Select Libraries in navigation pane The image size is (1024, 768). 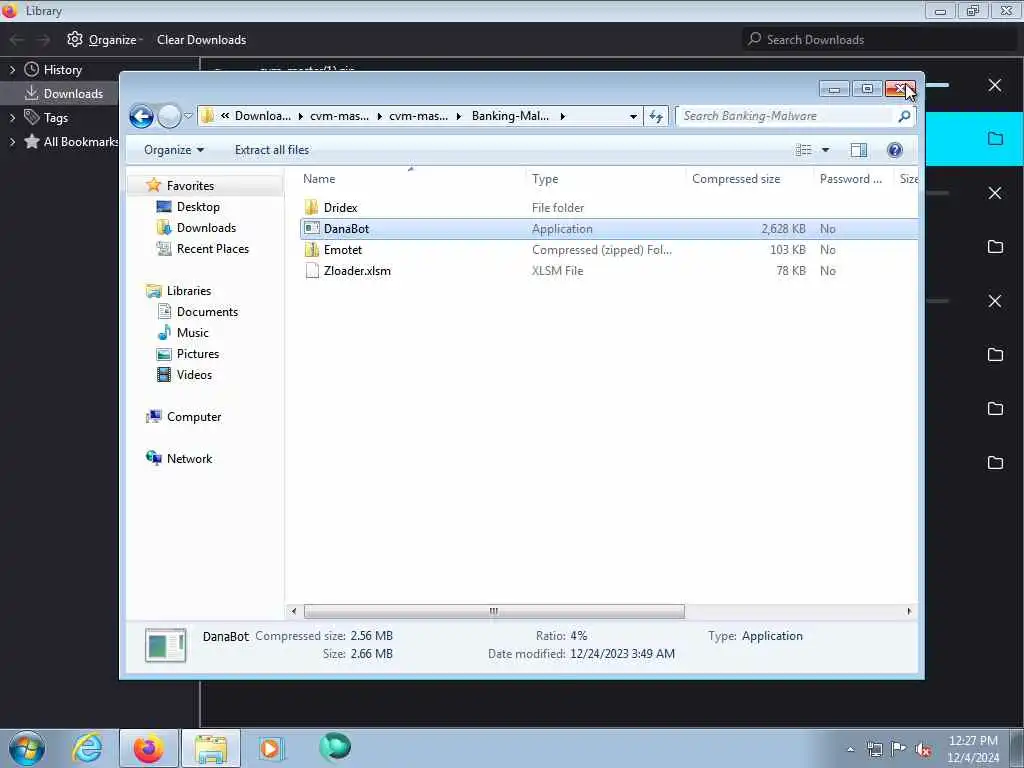(188, 291)
